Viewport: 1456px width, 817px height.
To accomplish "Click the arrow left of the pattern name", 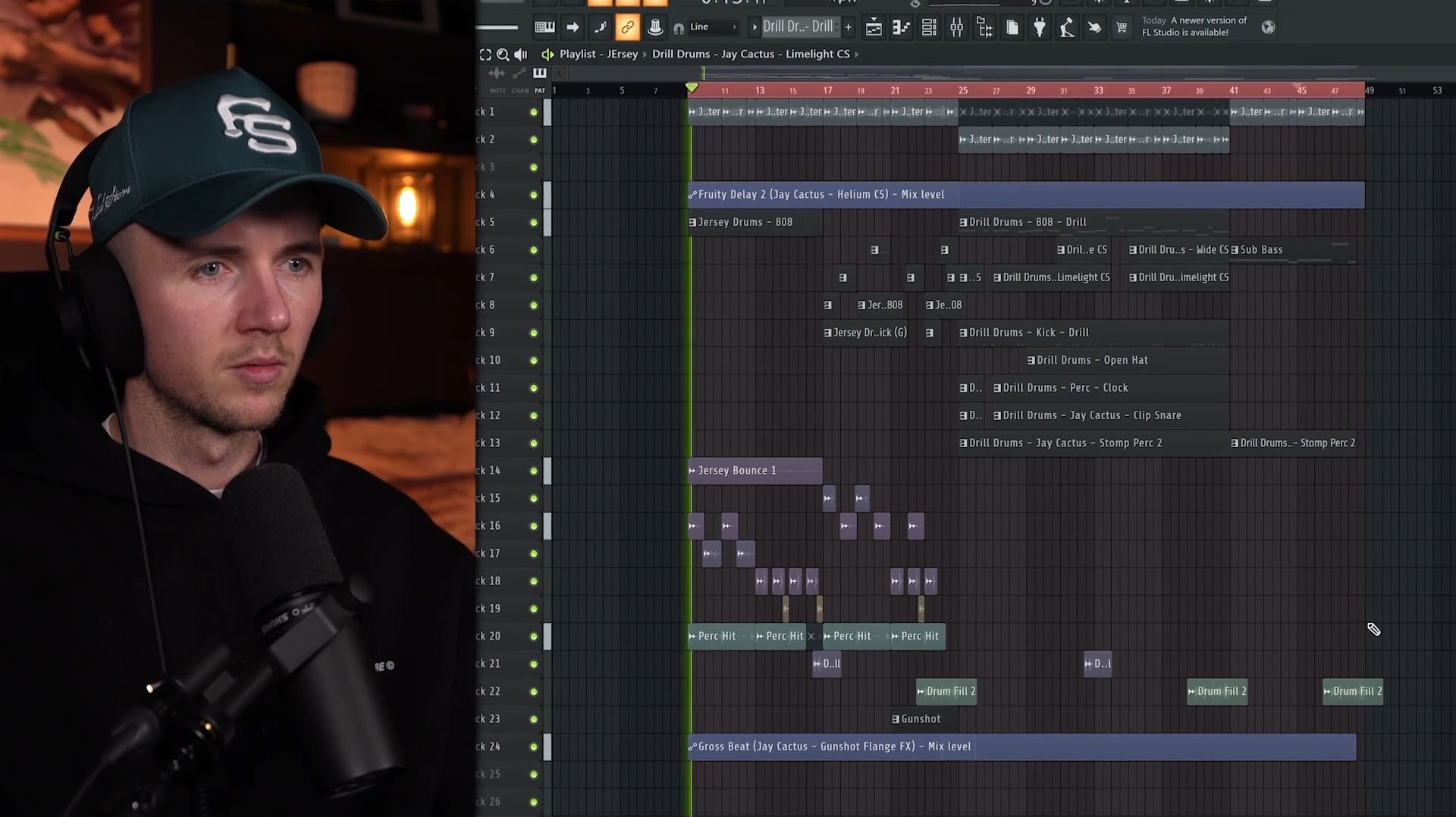I will tap(755, 27).
